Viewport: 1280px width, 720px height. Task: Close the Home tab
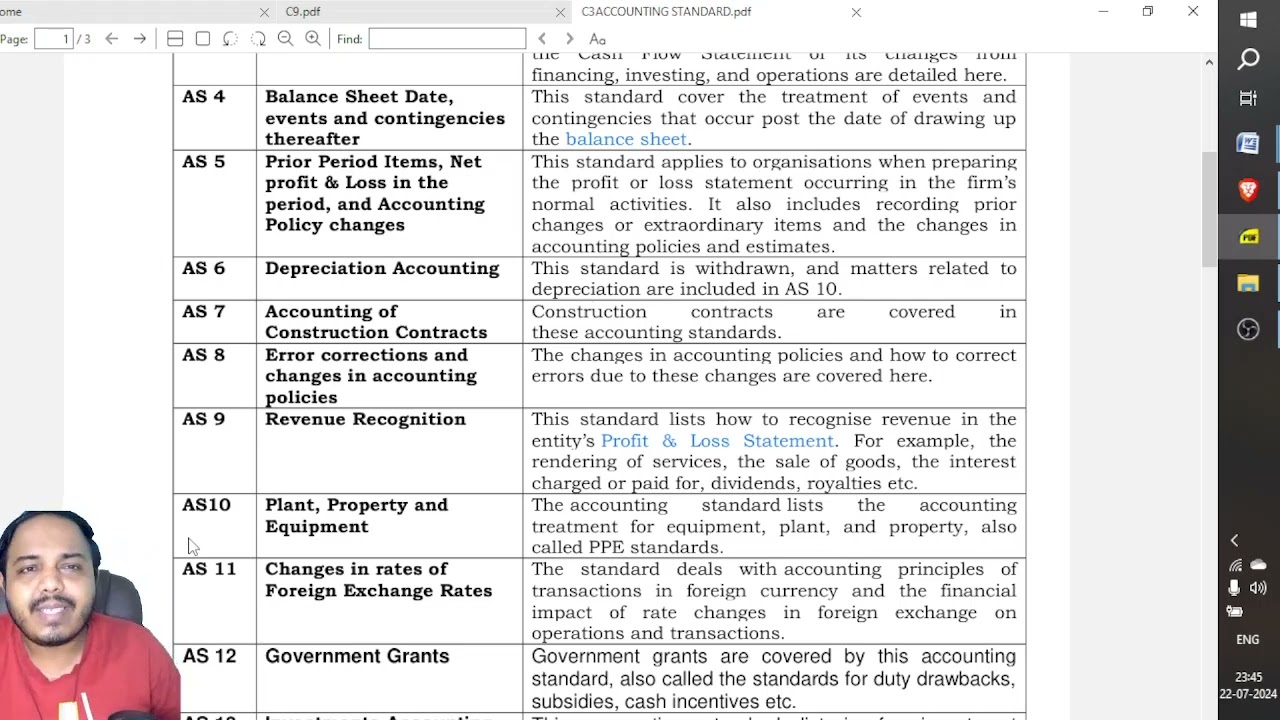point(264,12)
